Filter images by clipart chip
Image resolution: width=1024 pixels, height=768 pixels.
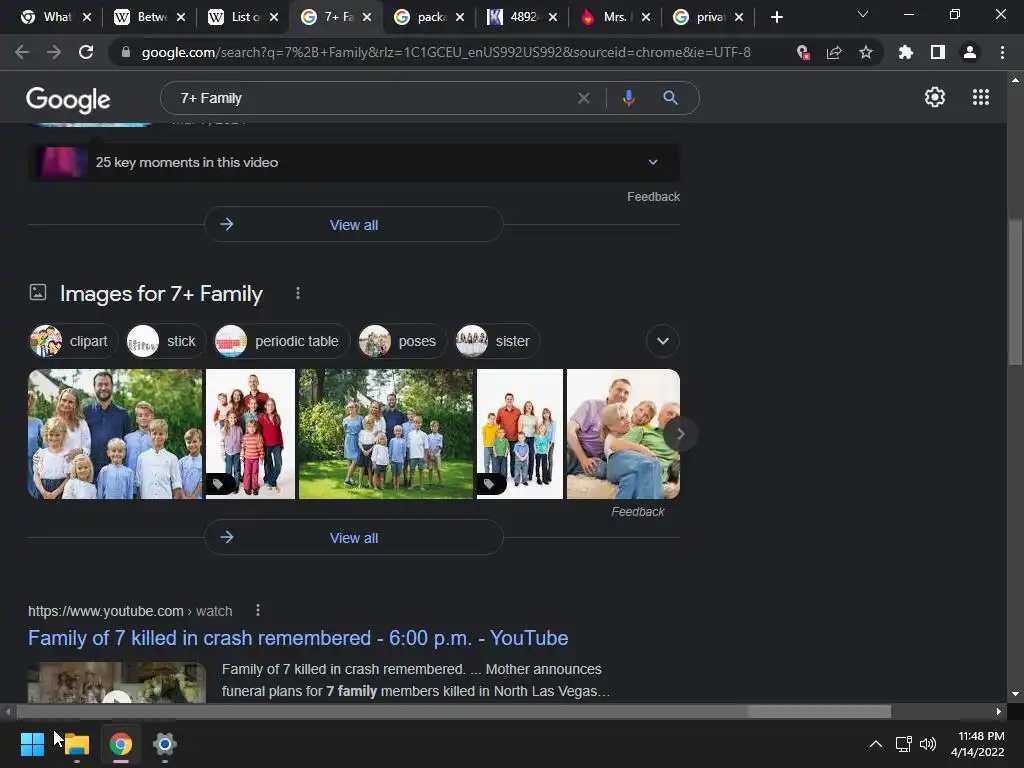click(x=73, y=341)
